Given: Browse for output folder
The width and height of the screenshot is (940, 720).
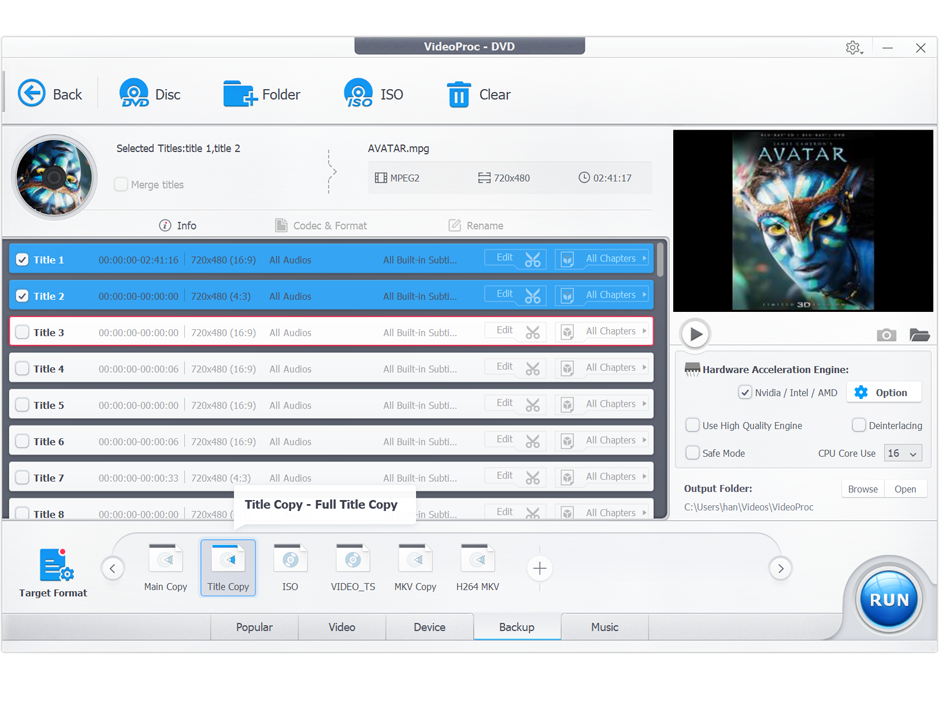Looking at the screenshot, I should [863, 489].
